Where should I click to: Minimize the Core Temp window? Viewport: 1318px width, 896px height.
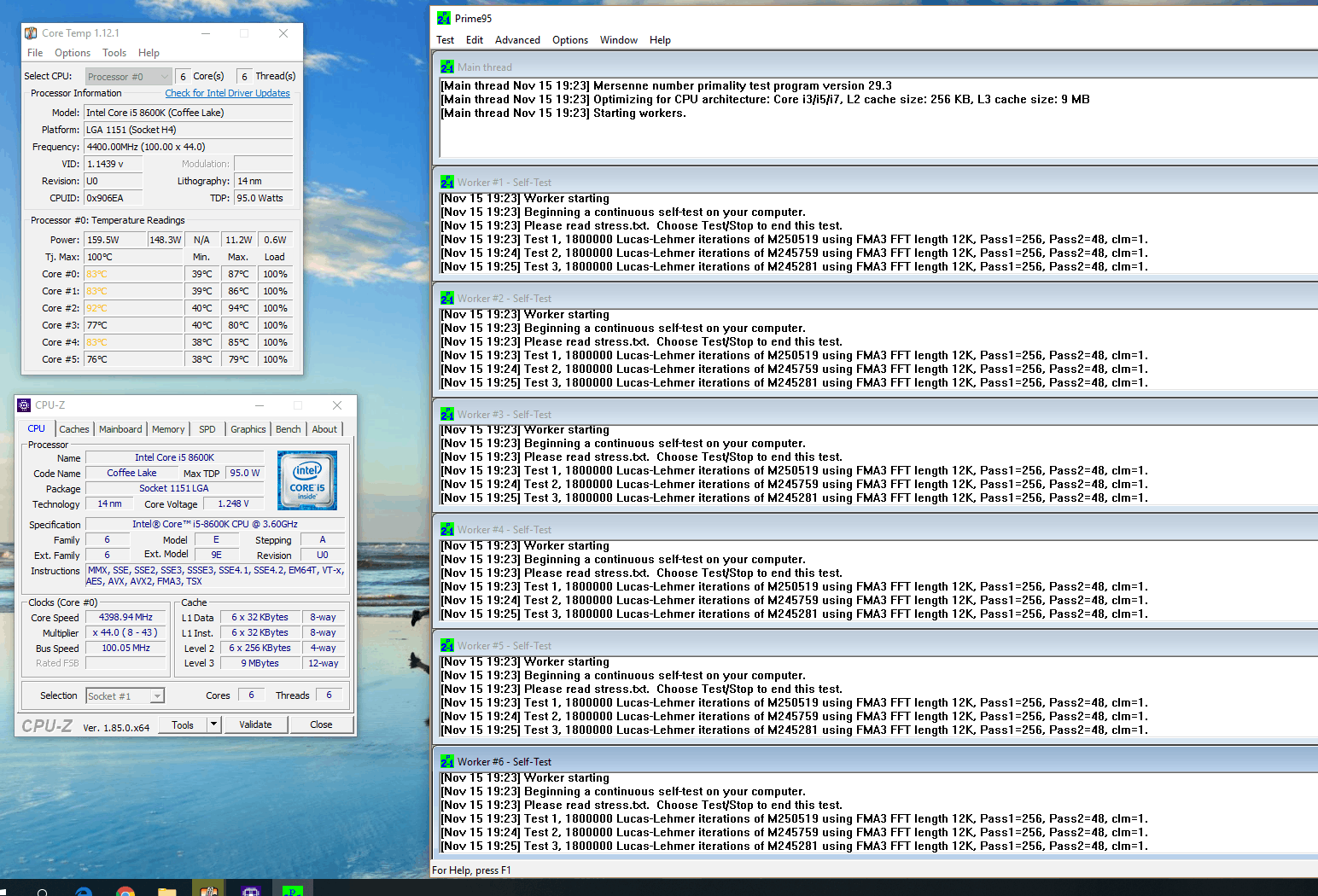point(206,33)
